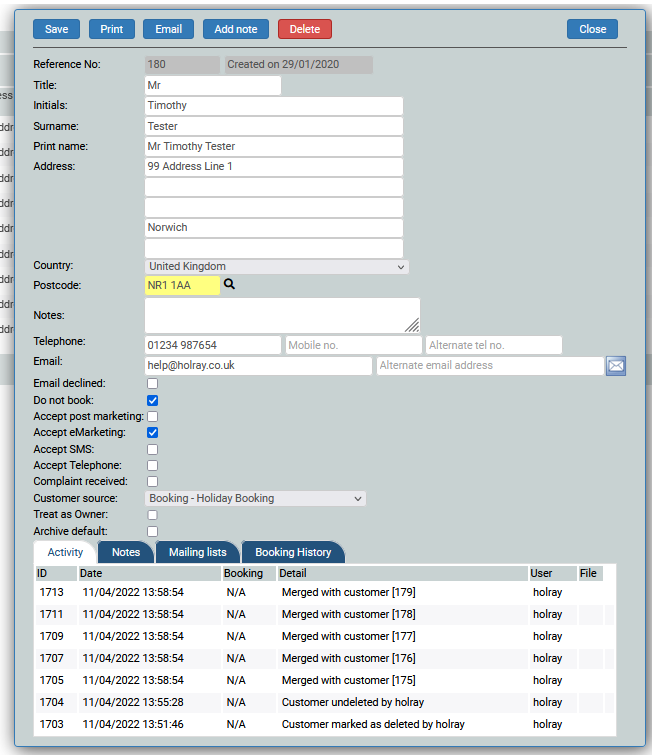Select the Notes tab
The height and width of the screenshot is (755, 652).
coord(126,552)
